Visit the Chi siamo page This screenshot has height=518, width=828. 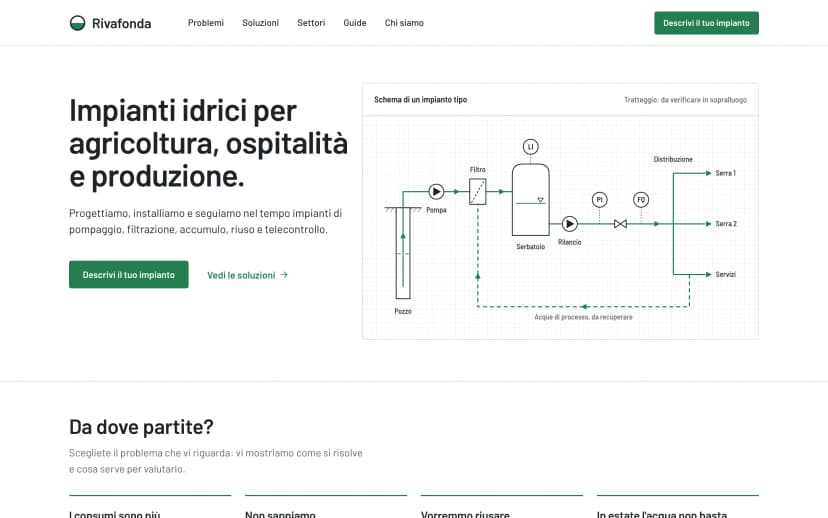[404, 23]
